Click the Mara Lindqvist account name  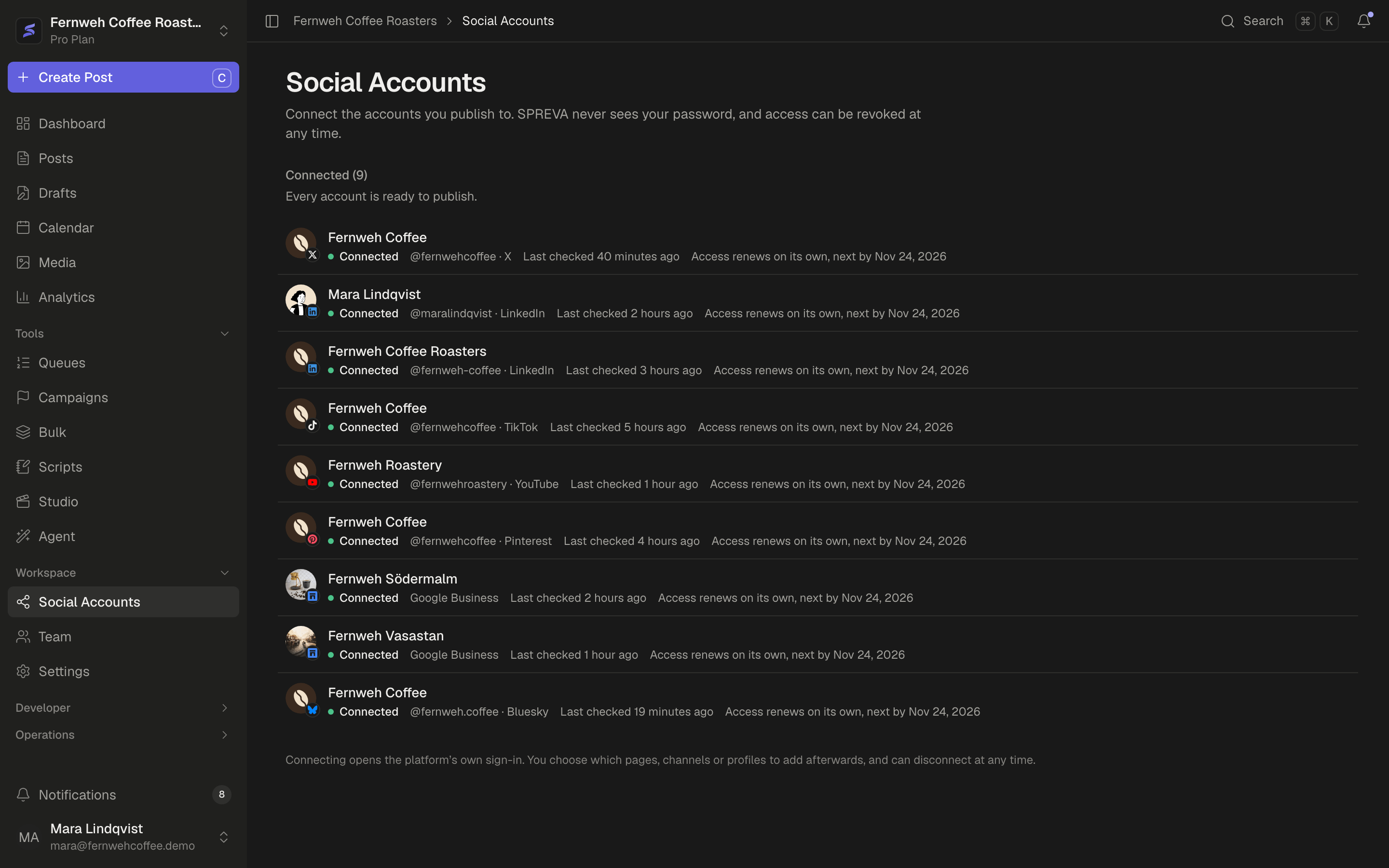click(x=374, y=294)
